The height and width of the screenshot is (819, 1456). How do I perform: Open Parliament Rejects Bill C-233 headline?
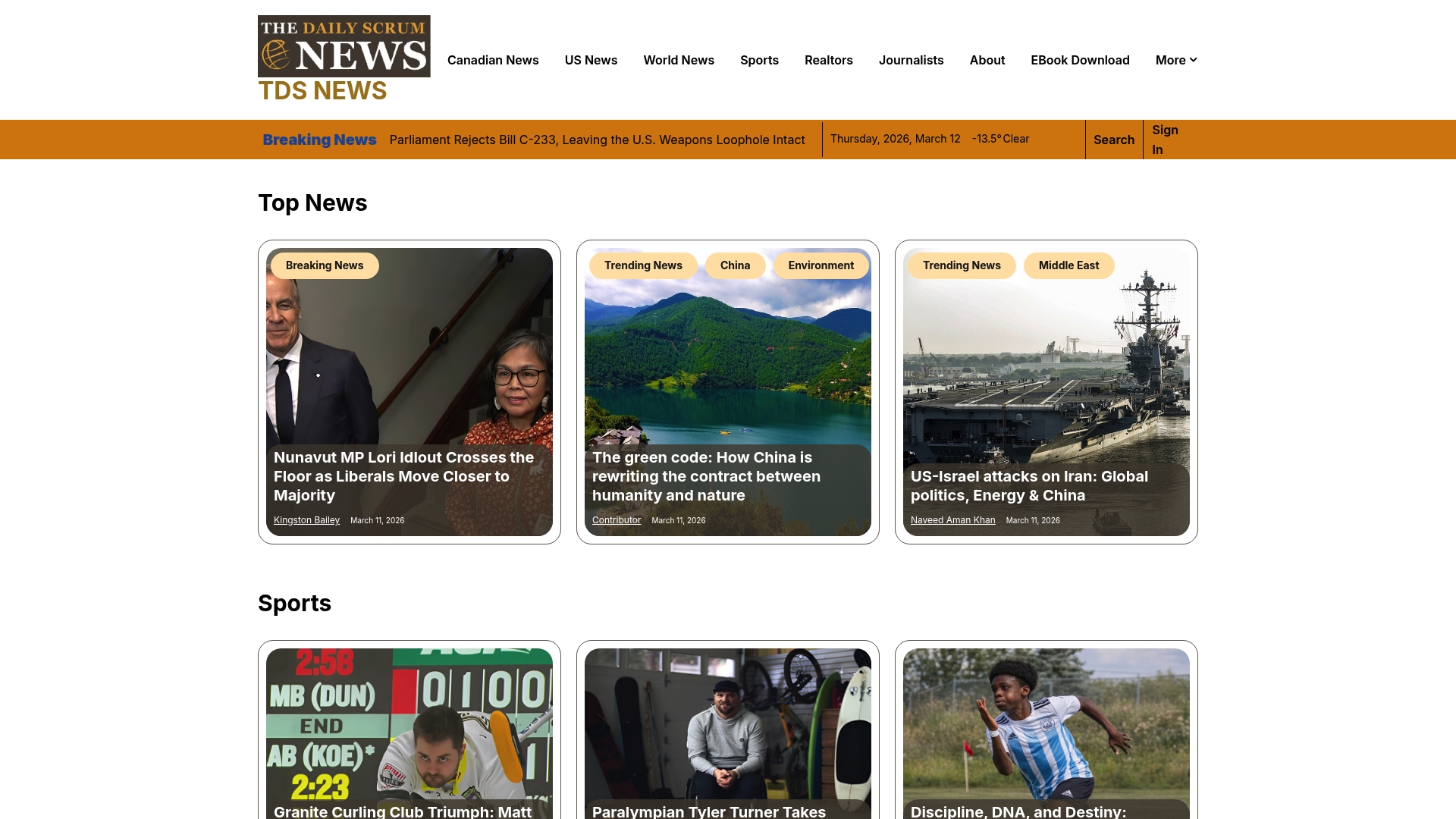click(597, 140)
